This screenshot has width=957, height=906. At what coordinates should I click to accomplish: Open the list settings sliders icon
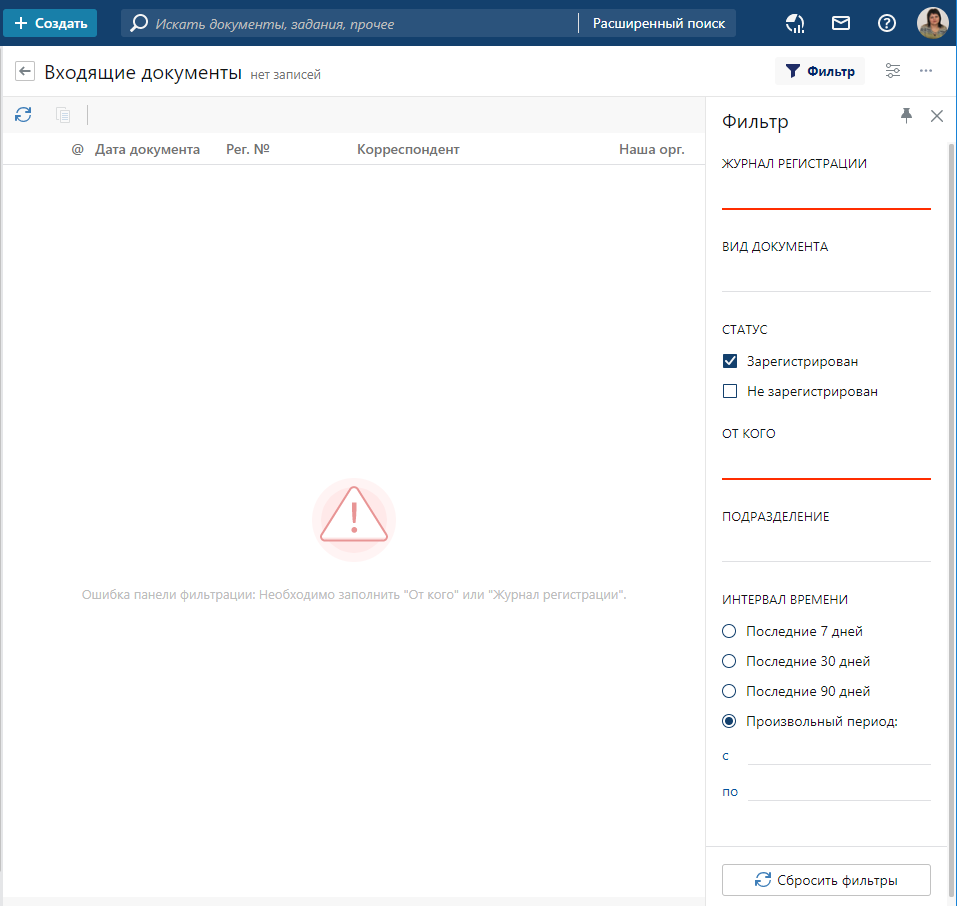point(893,71)
